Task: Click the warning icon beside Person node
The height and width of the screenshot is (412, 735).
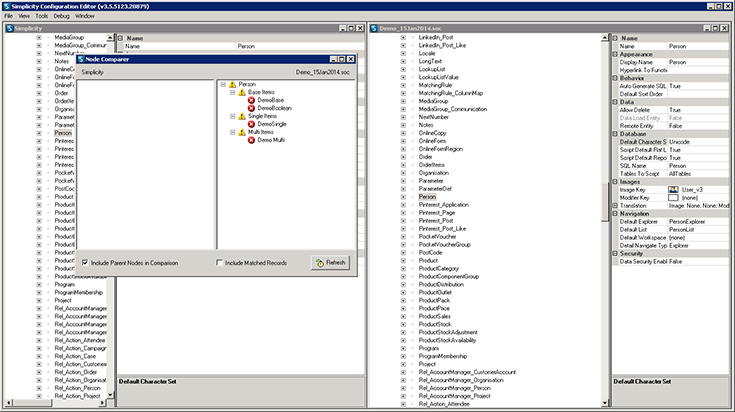Action: click(232, 84)
